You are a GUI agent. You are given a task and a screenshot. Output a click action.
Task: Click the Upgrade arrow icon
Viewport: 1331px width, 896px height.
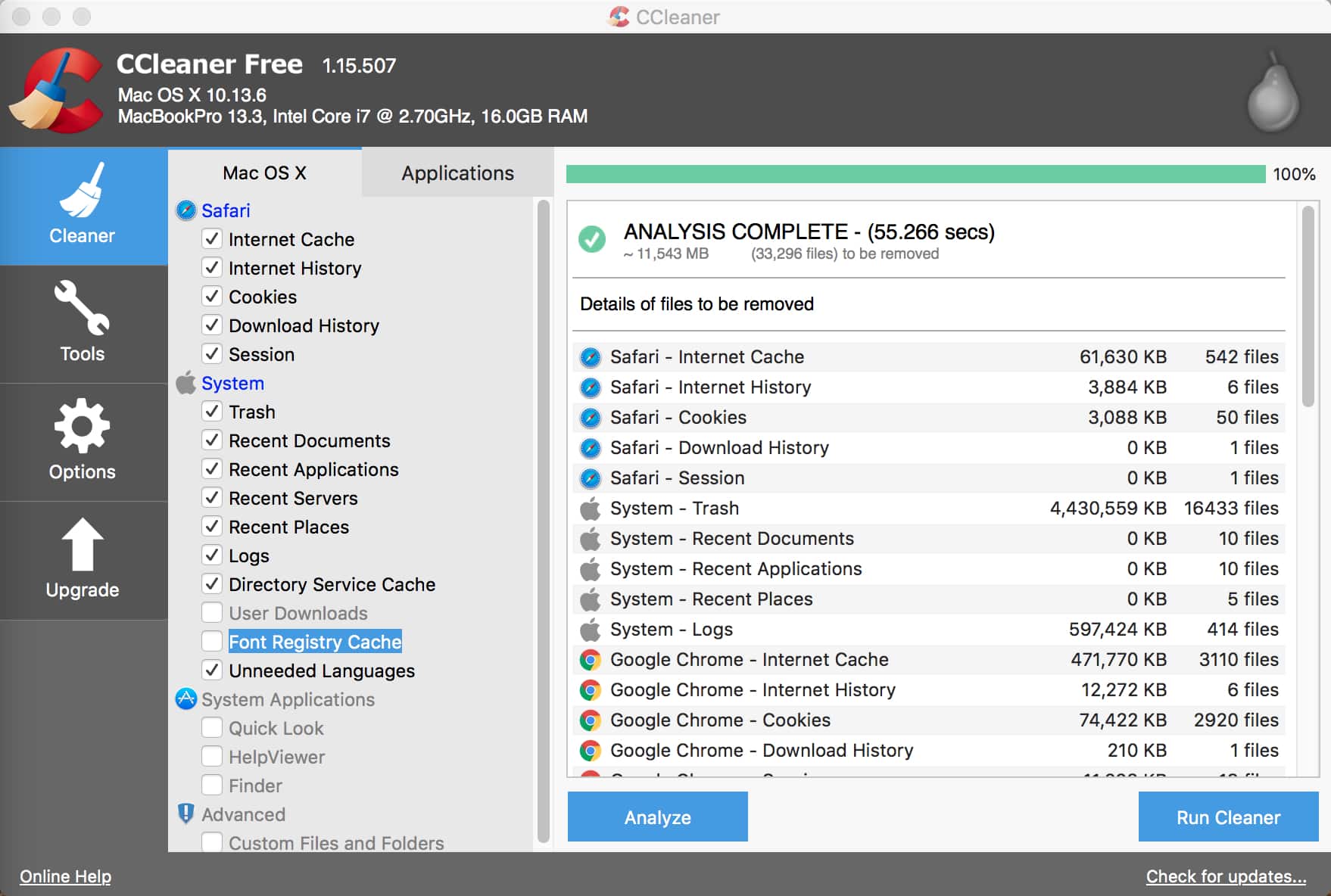pos(83,545)
